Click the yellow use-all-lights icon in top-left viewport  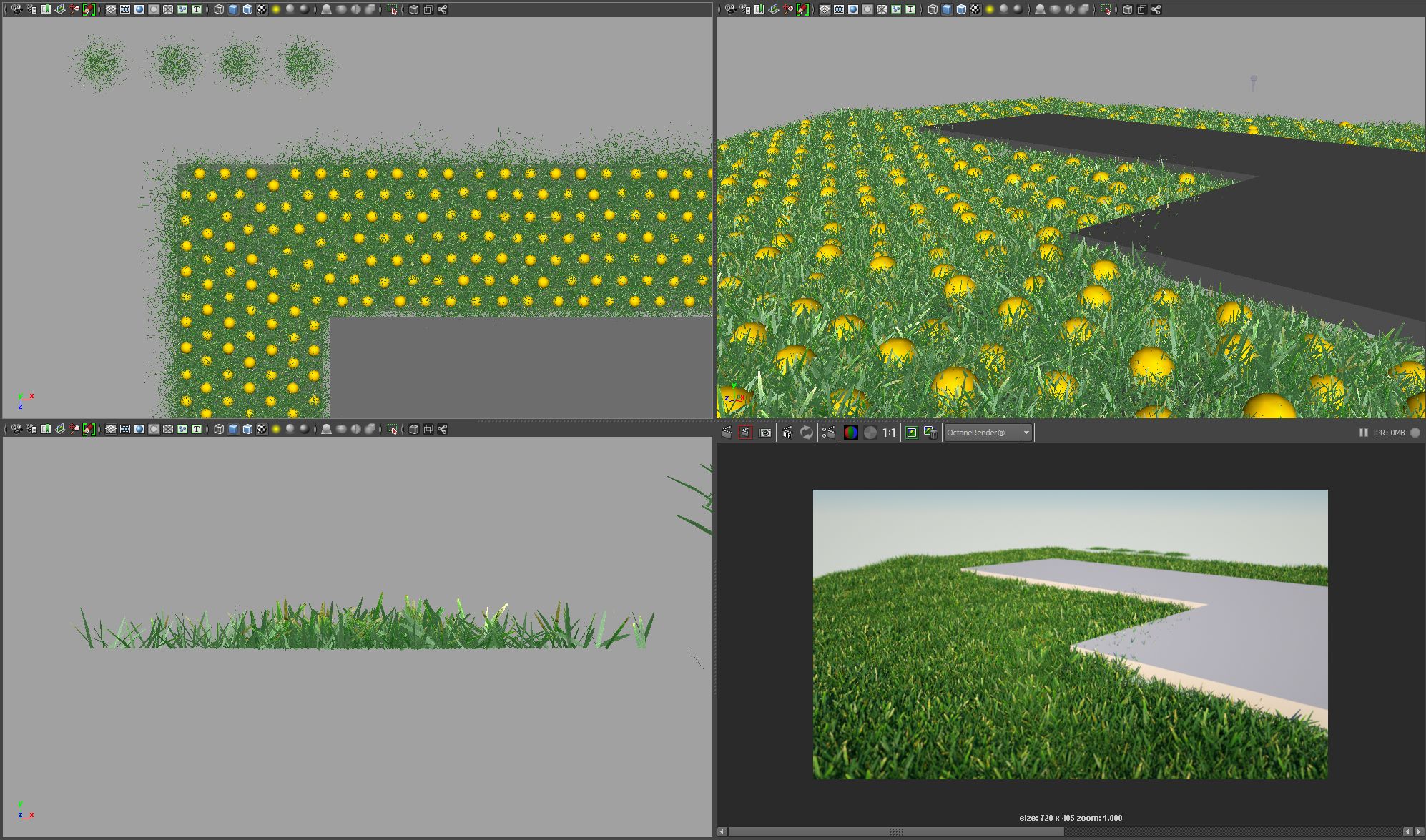tap(276, 9)
